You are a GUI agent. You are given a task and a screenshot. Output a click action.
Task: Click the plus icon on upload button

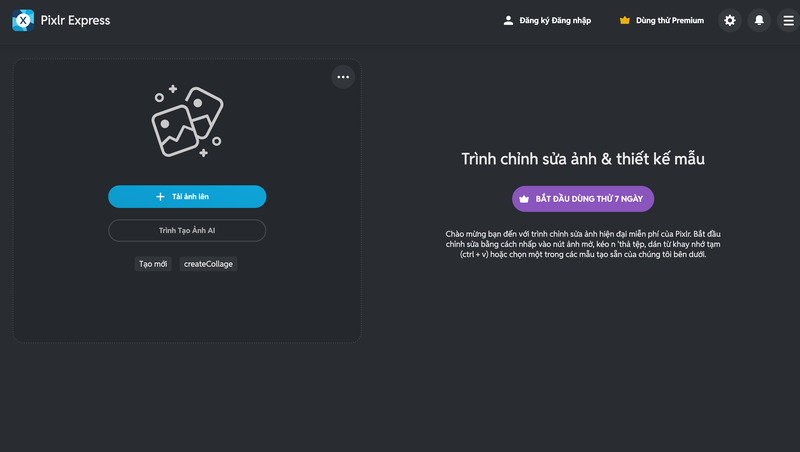(160, 196)
